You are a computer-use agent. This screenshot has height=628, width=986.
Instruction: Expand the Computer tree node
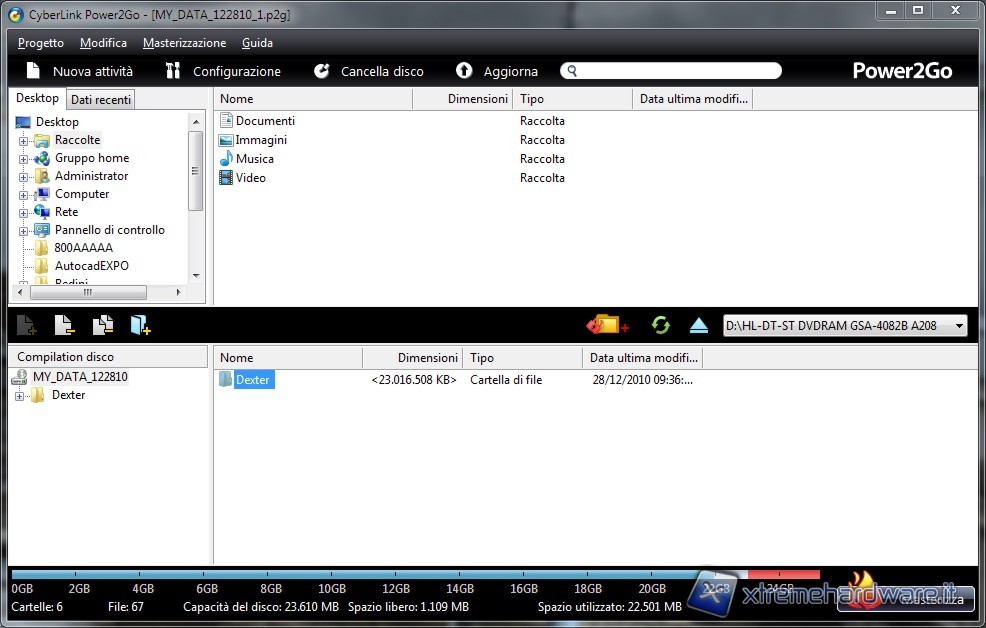[x=24, y=195]
